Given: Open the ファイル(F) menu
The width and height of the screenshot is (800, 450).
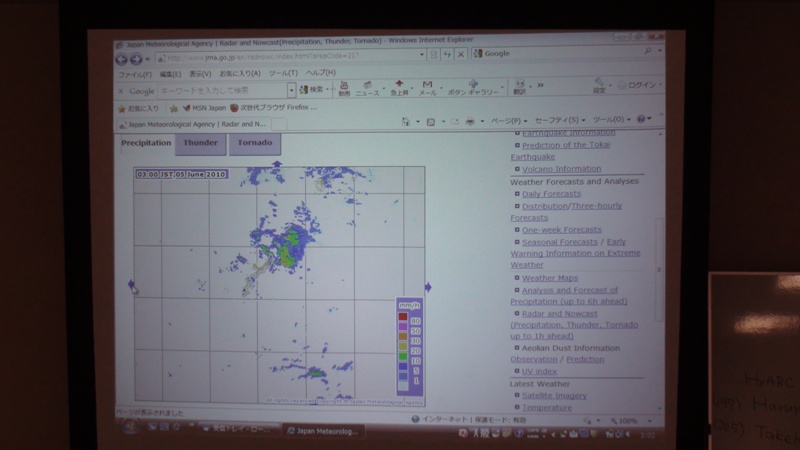Looking at the screenshot, I should 135,74.
